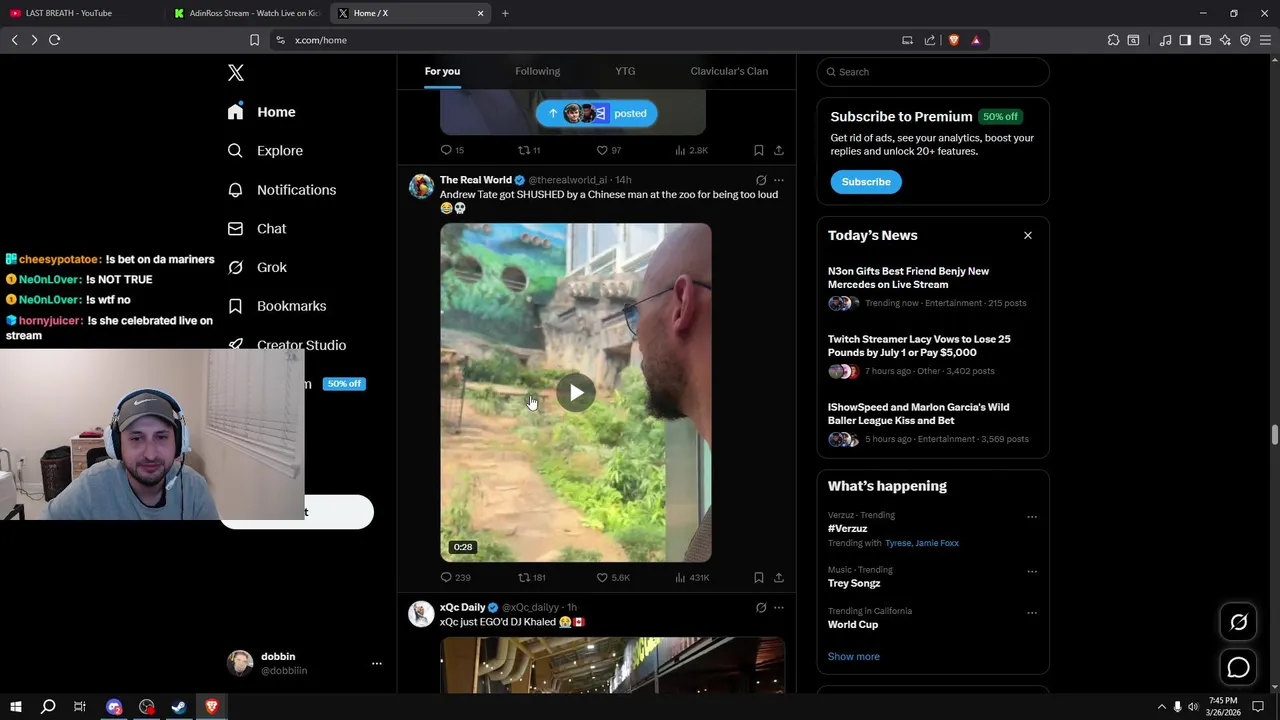1280x720 pixels.
Task: Open N3on Gifts Best Friend Benjy news
Action: pyautogui.click(x=933, y=287)
